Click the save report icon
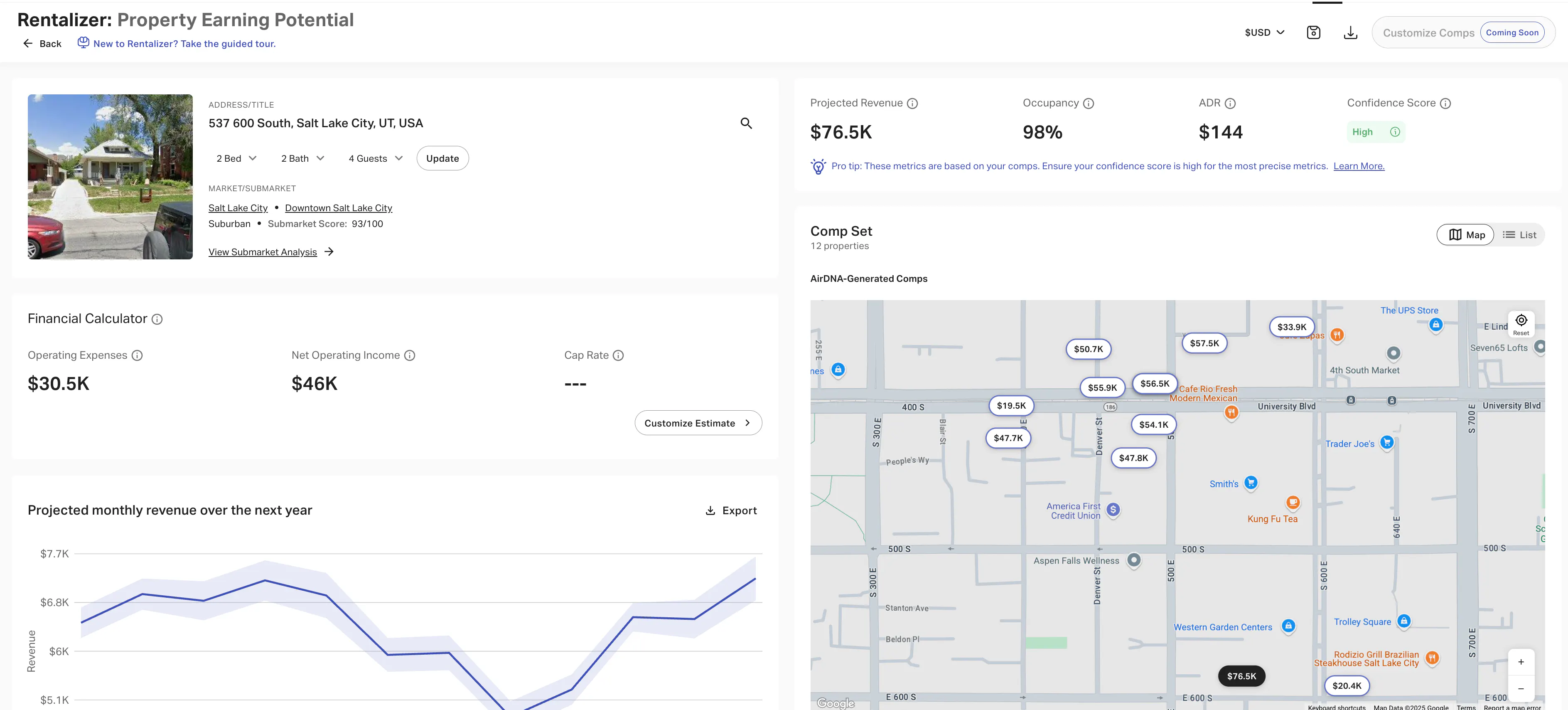1568x710 pixels. coord(1313,33)
